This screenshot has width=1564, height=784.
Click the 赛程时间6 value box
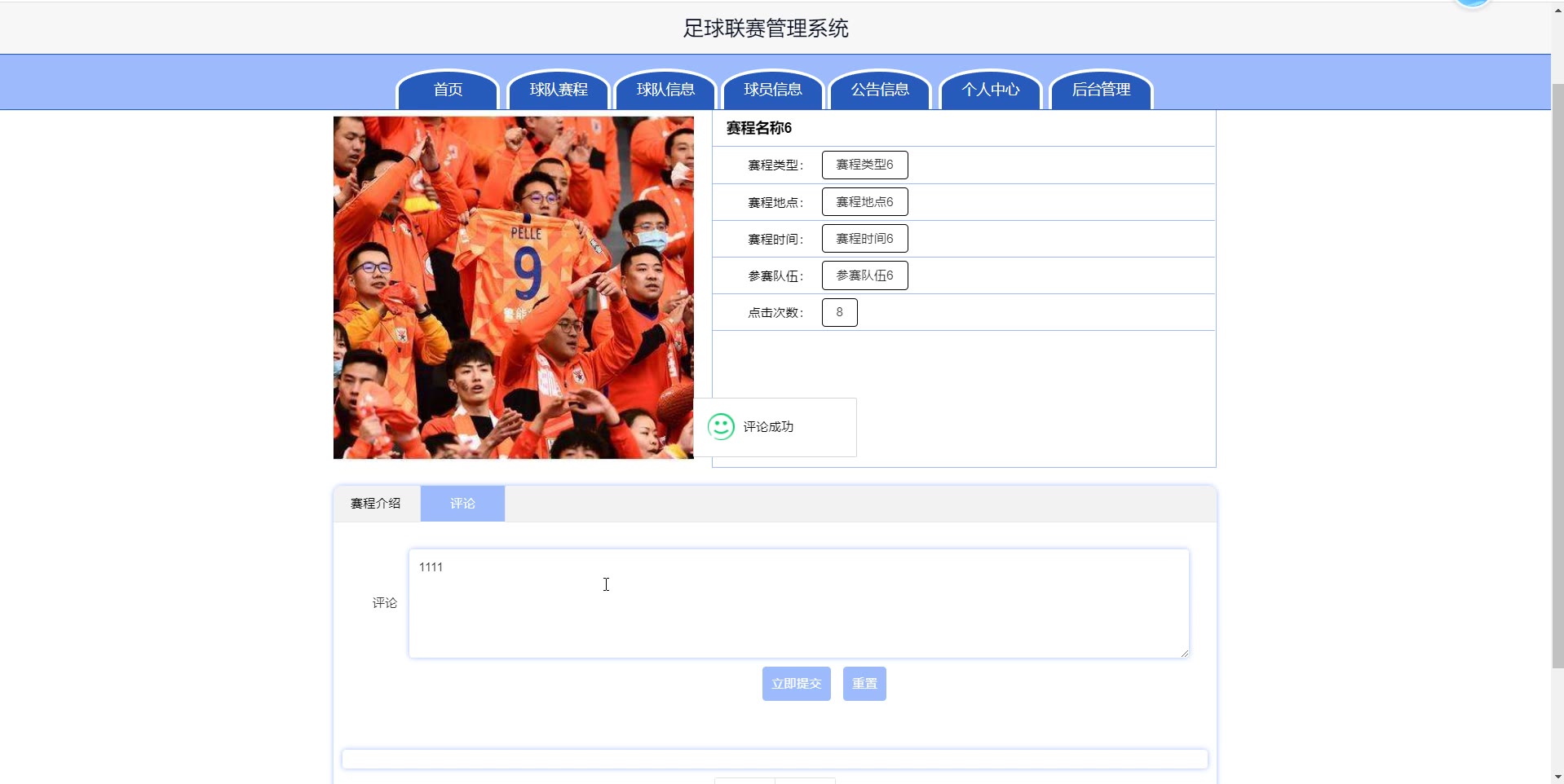tap(865, 239)
